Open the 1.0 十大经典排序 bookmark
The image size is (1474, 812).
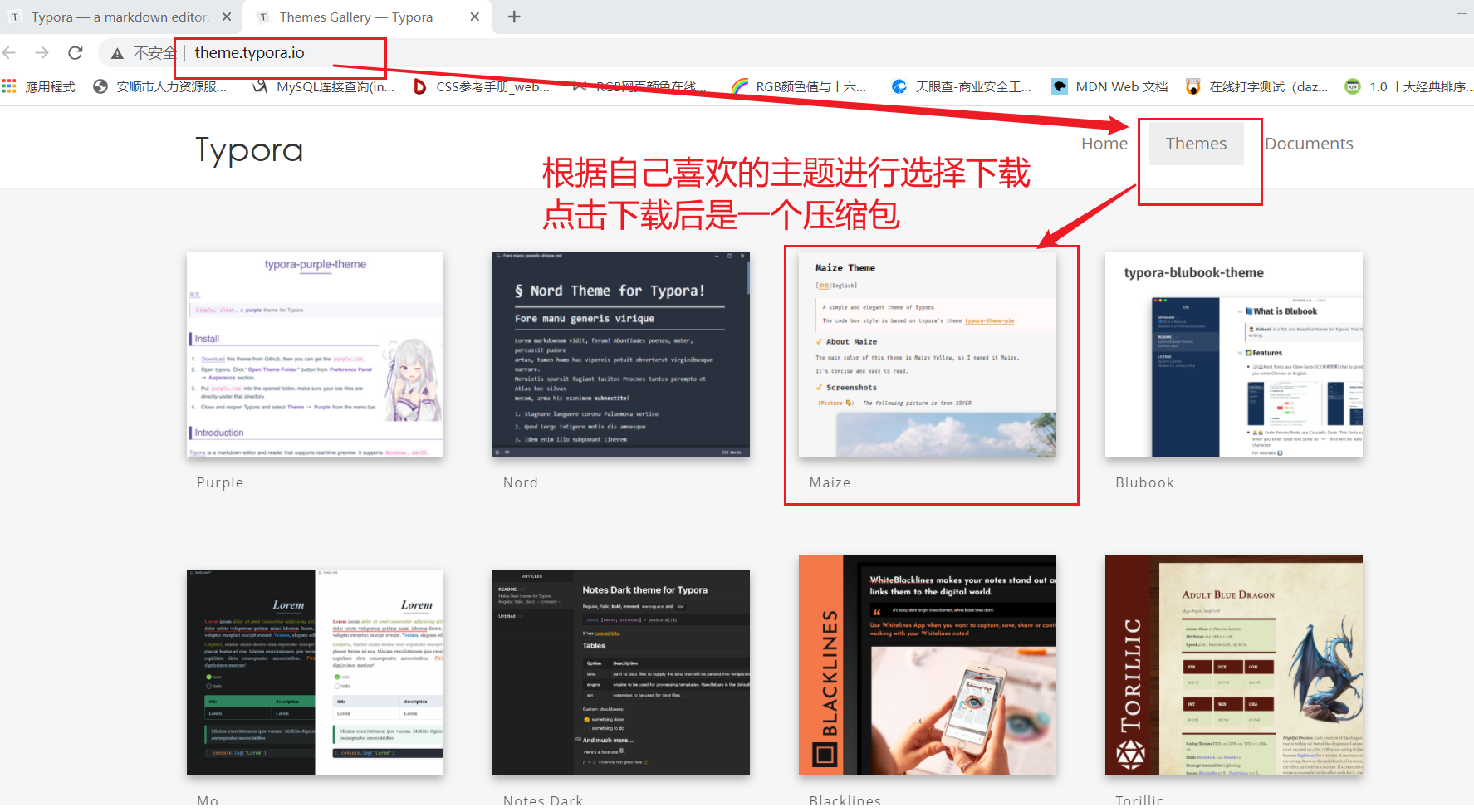(1409, 86)
